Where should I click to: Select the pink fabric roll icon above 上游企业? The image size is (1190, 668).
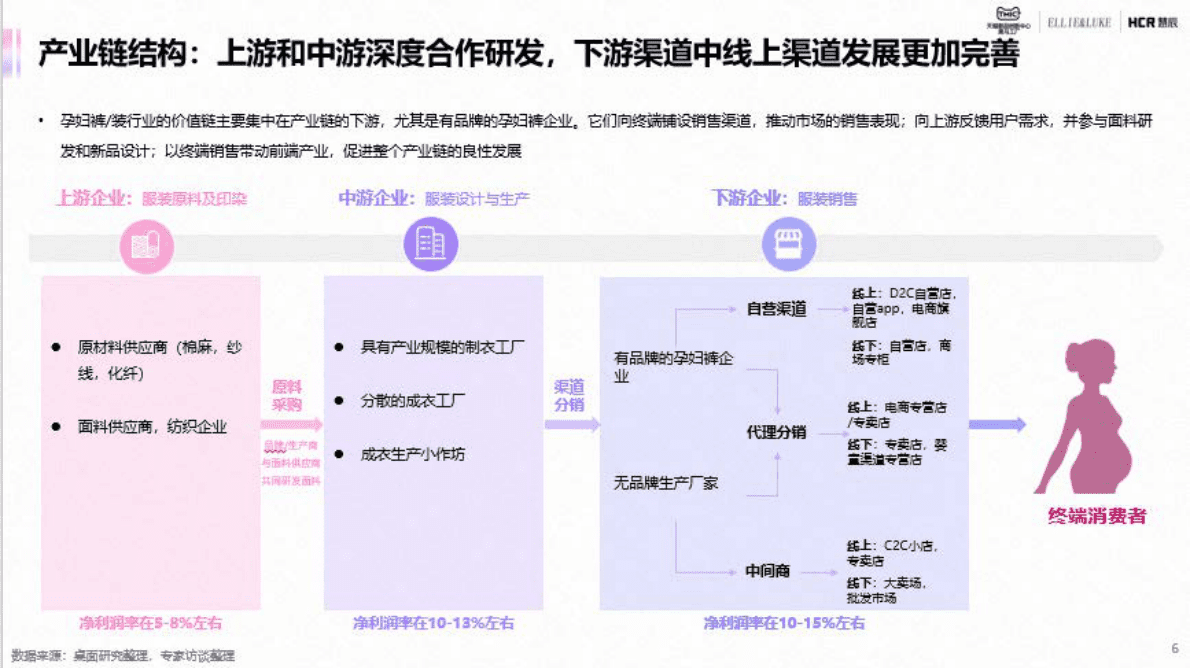click(x=146, y=246)
